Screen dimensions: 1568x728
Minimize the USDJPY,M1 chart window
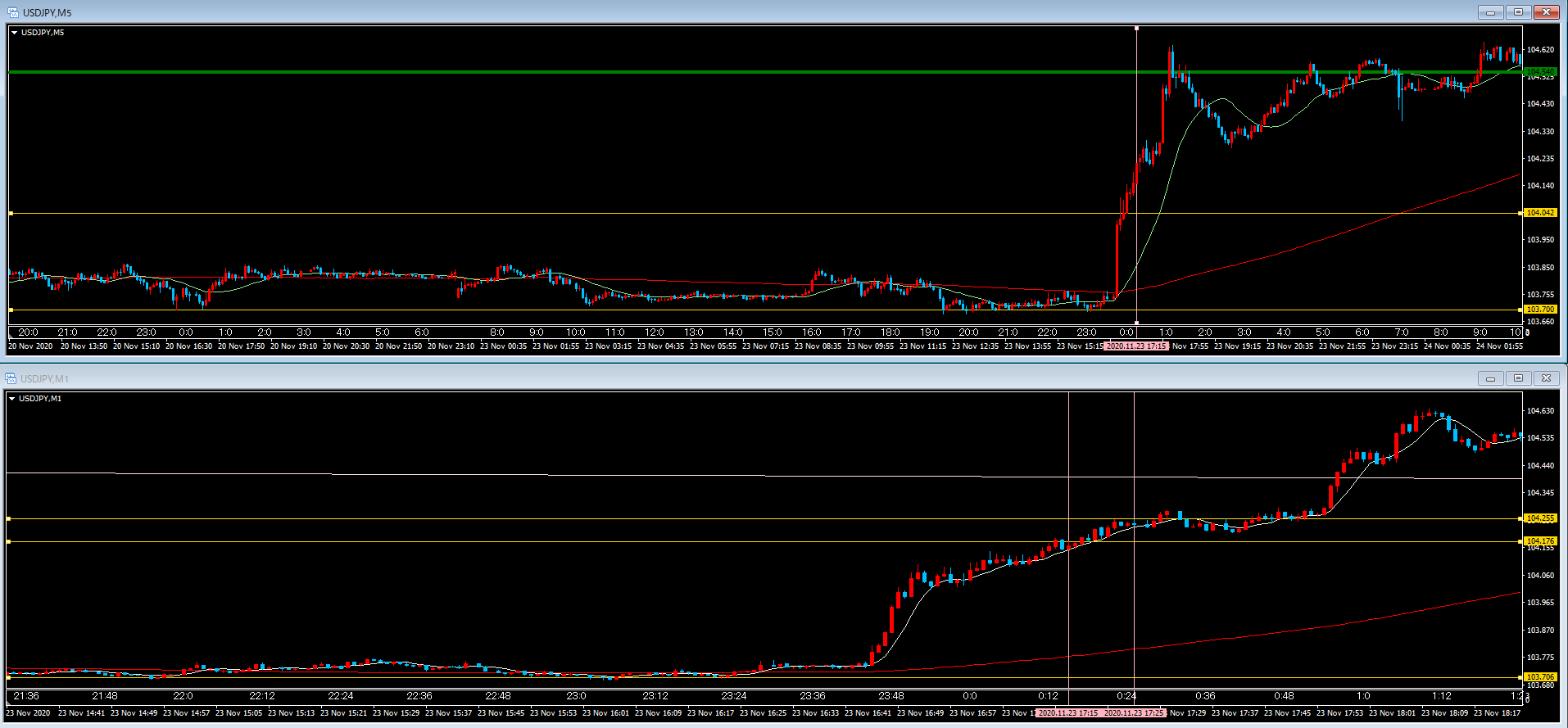coord(1490,378)
